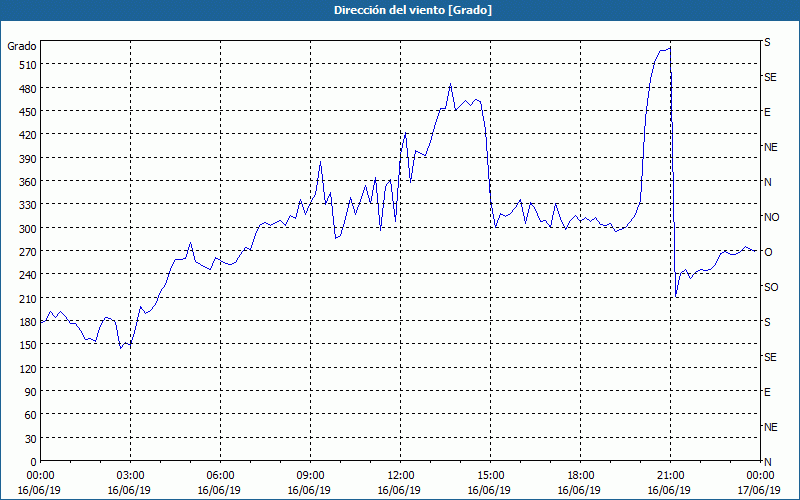Click the chart title Dirección del viento [Grado]

click(413, 10)
